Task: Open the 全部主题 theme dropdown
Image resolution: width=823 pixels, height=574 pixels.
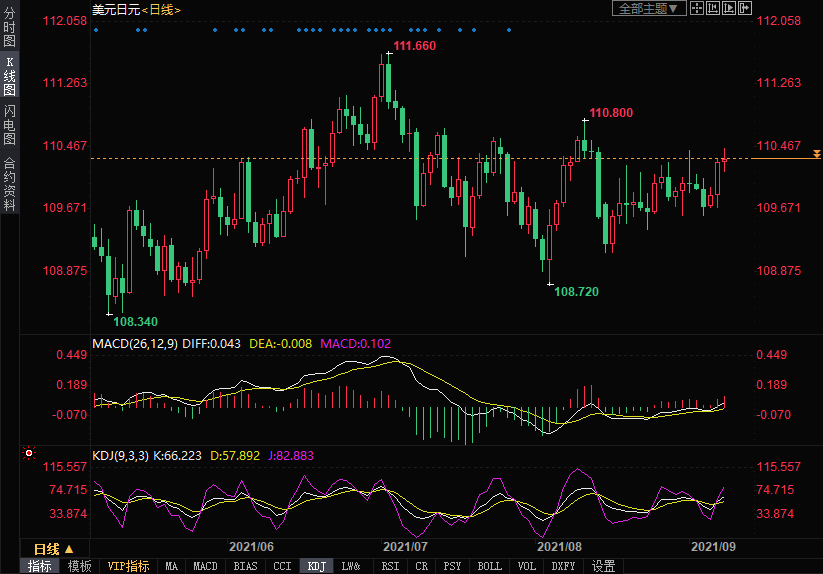Action: click(648, 8)
